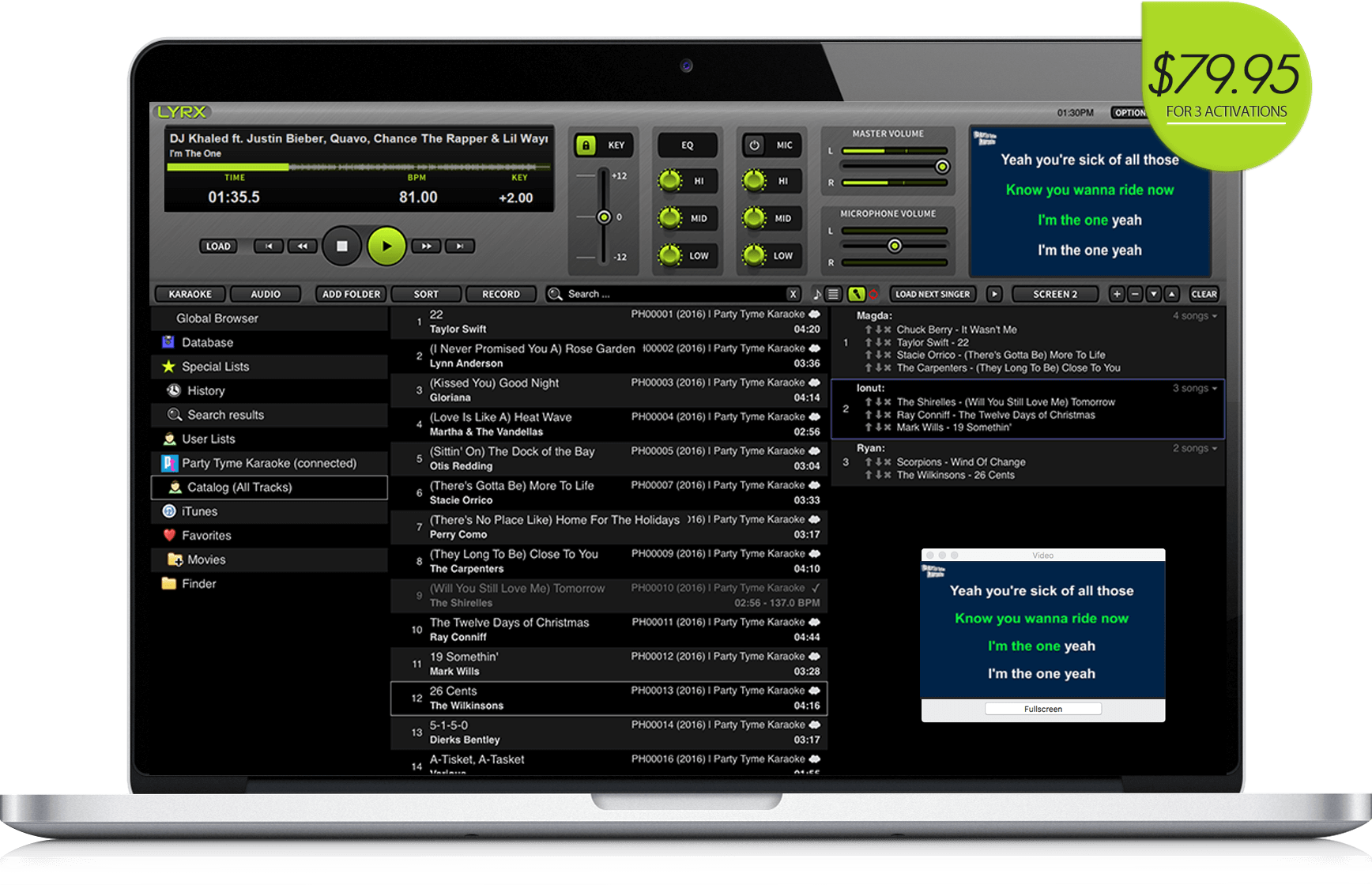Open History in the browser
1372x885 pixels.
pyautogui.click(x=269, y=390)
